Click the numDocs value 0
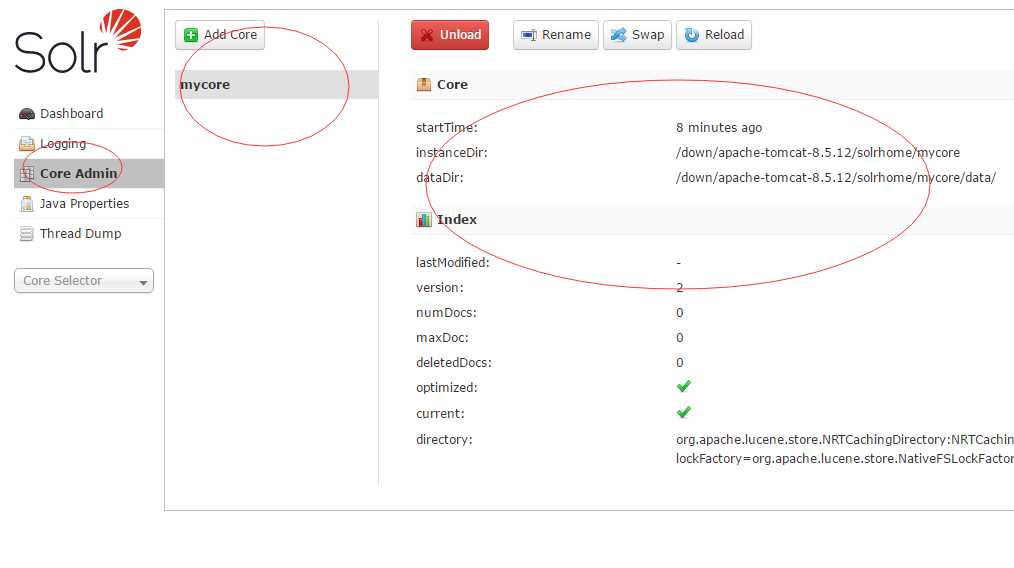The height and width of the screenshot is (568, 1014). pos(680,313)
